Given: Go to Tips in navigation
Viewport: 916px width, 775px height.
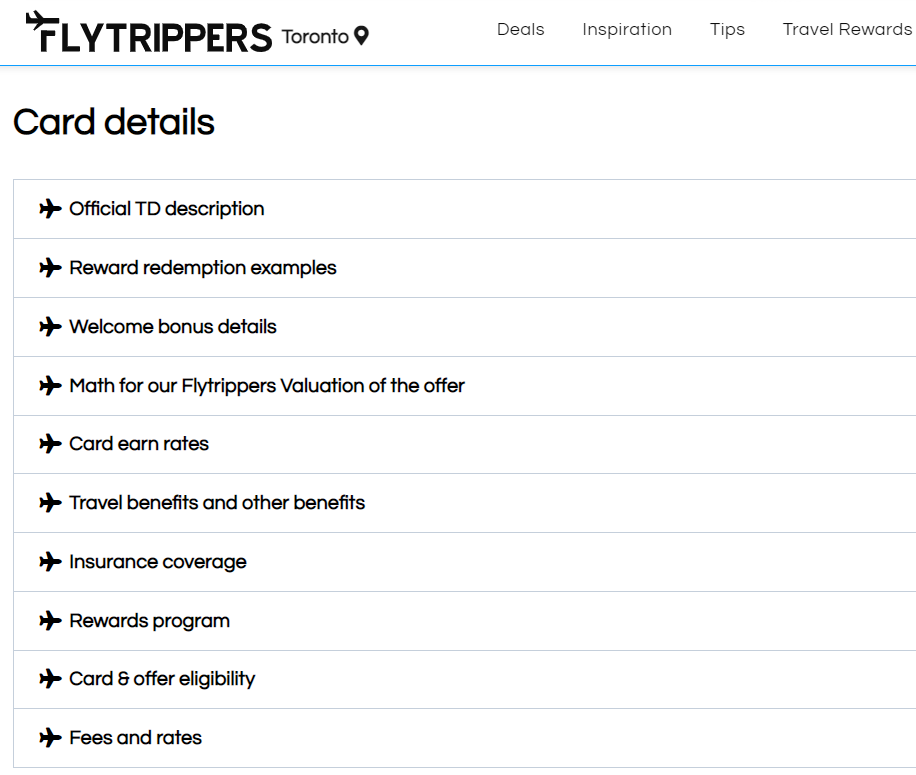Looking at the screenshot, I should (727, 29).
